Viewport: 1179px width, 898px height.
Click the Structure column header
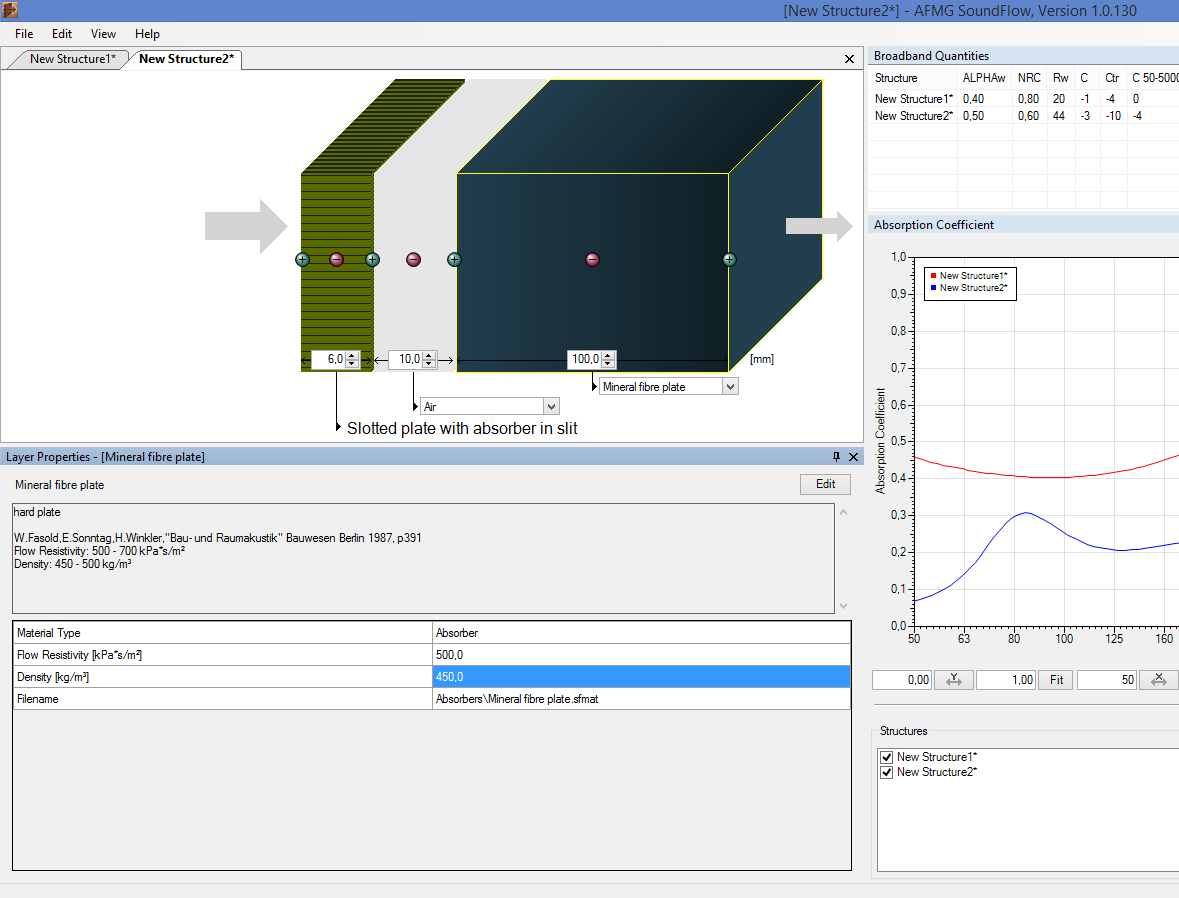click(913, 77)
